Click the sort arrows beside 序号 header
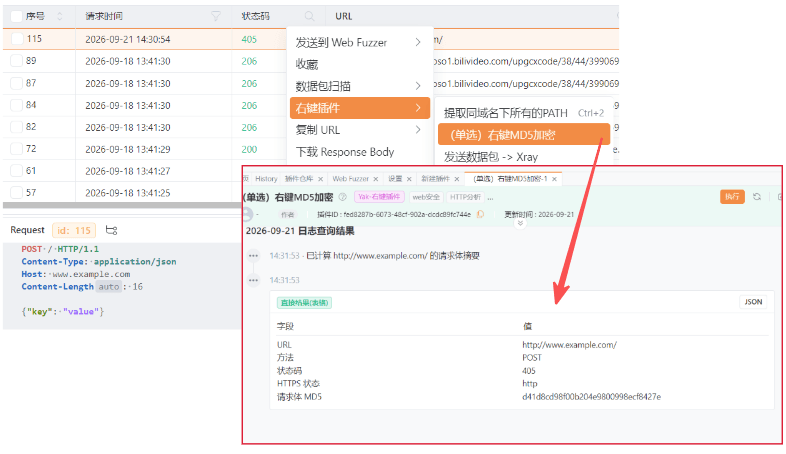Screen dimensions: 786x454 (60, 16)
